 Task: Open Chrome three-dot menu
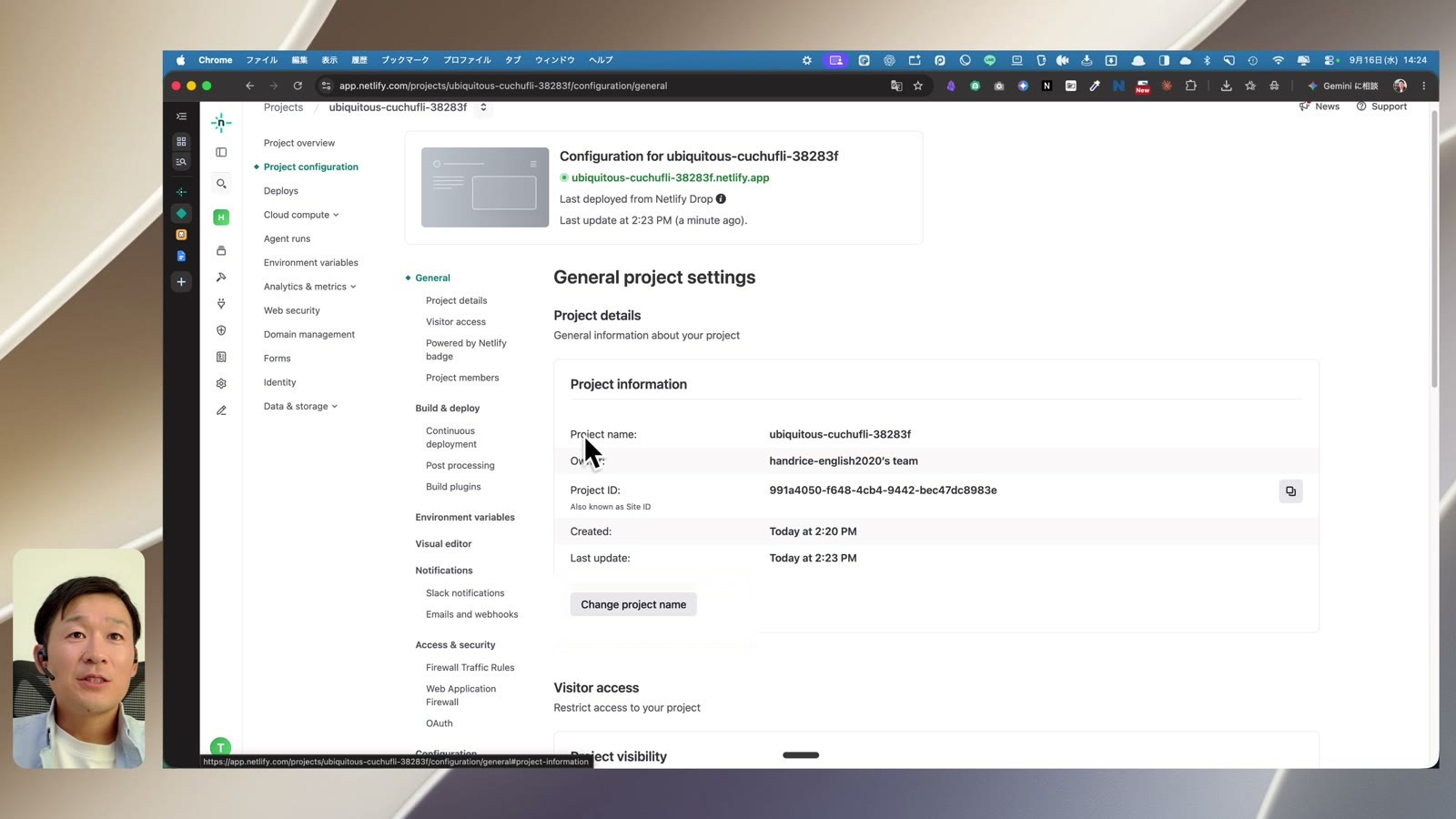tap(1423, 86)
